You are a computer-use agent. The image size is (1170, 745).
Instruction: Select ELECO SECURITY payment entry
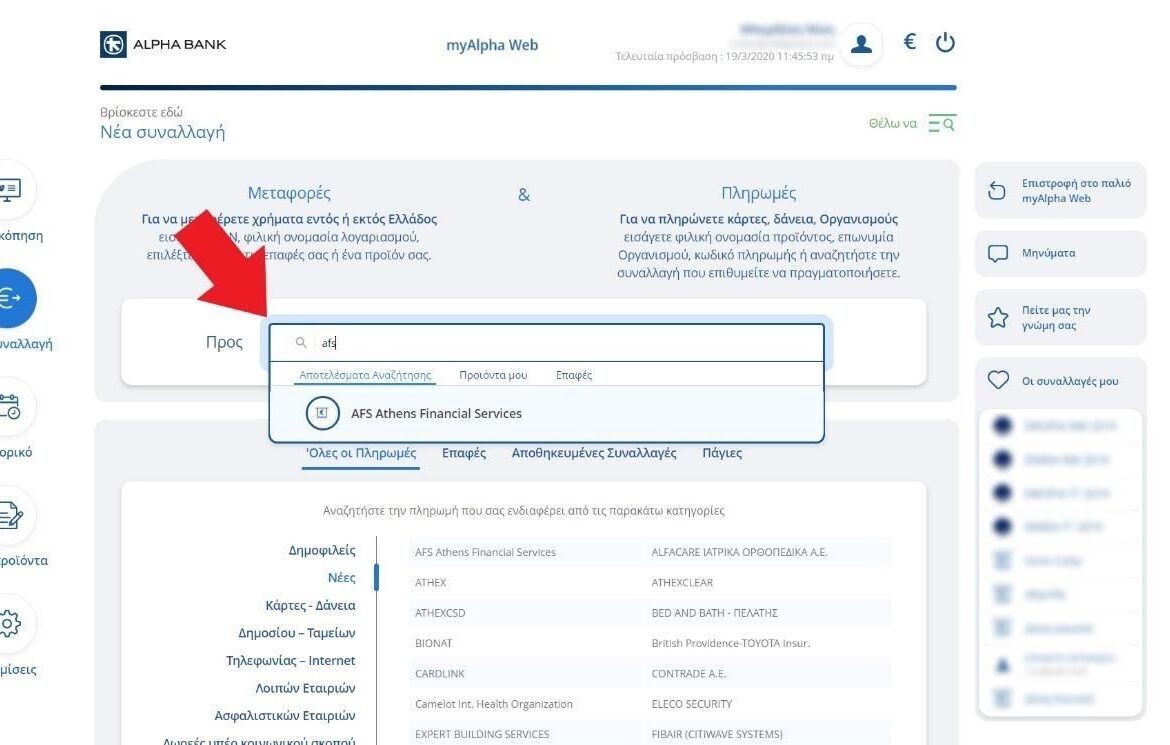pyautogui.click(x=692, y=704)
